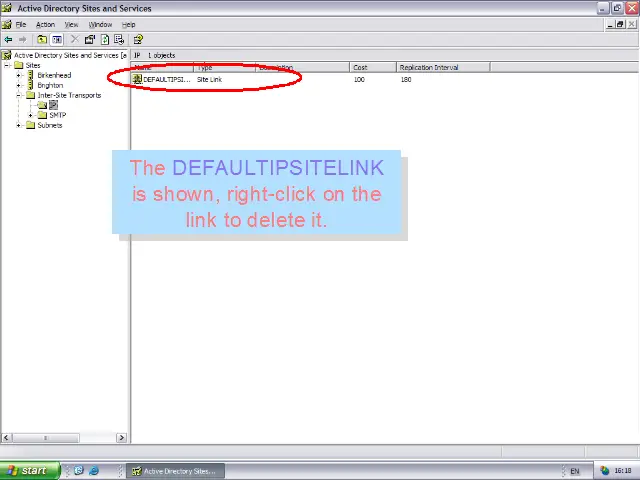Open Help using the toolbar question-mark icon
640x480 pixels.
138,40
